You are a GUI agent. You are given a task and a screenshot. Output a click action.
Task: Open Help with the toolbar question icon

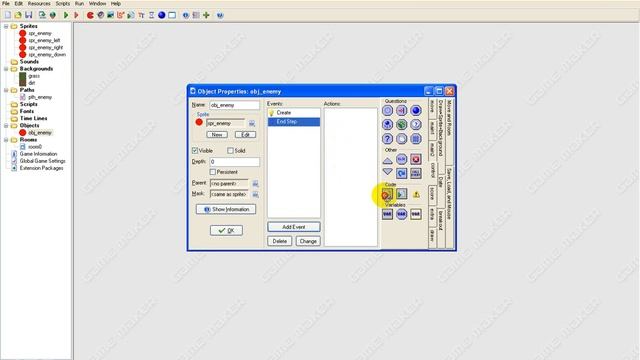(x=220, y=15)
